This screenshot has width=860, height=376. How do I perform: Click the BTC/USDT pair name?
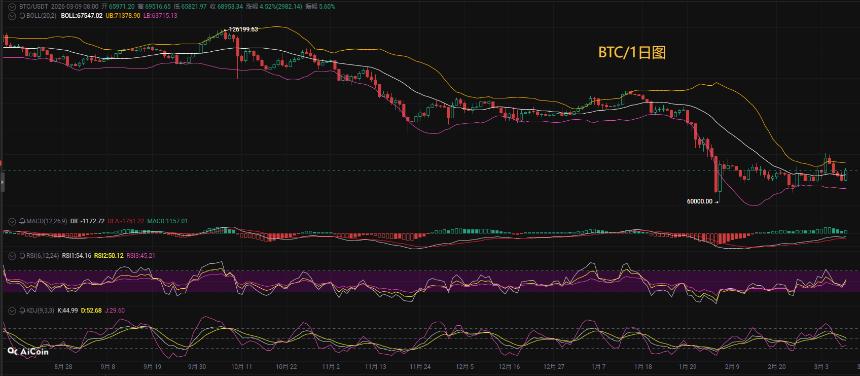pos(32,6)
